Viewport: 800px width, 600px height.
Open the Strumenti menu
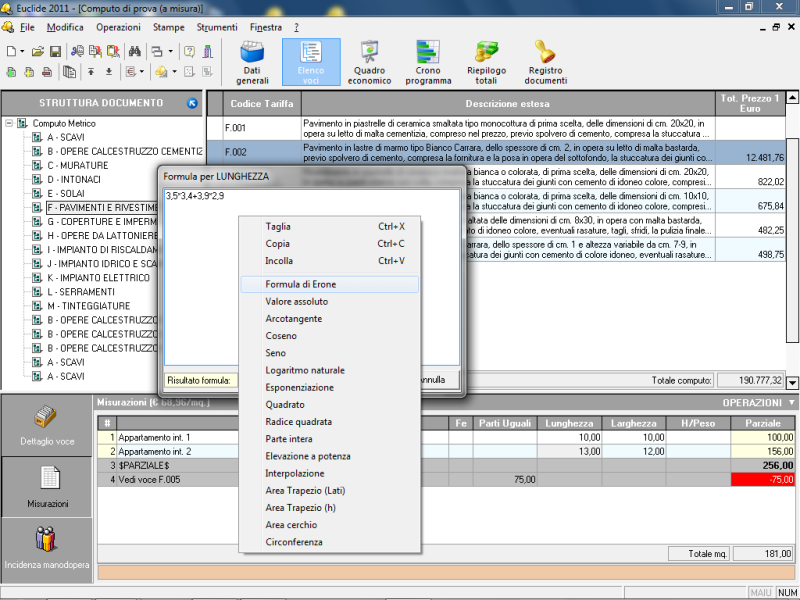click(217, 27)
